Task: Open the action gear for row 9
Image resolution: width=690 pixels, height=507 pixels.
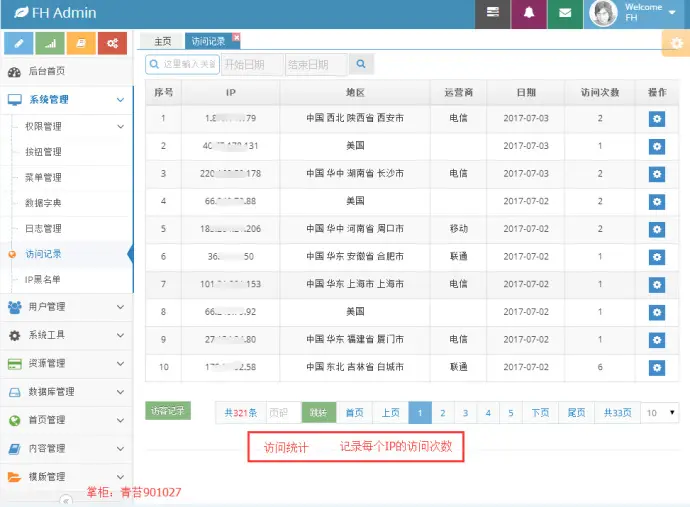Action: pyautogui.click(x=657, y=340)
